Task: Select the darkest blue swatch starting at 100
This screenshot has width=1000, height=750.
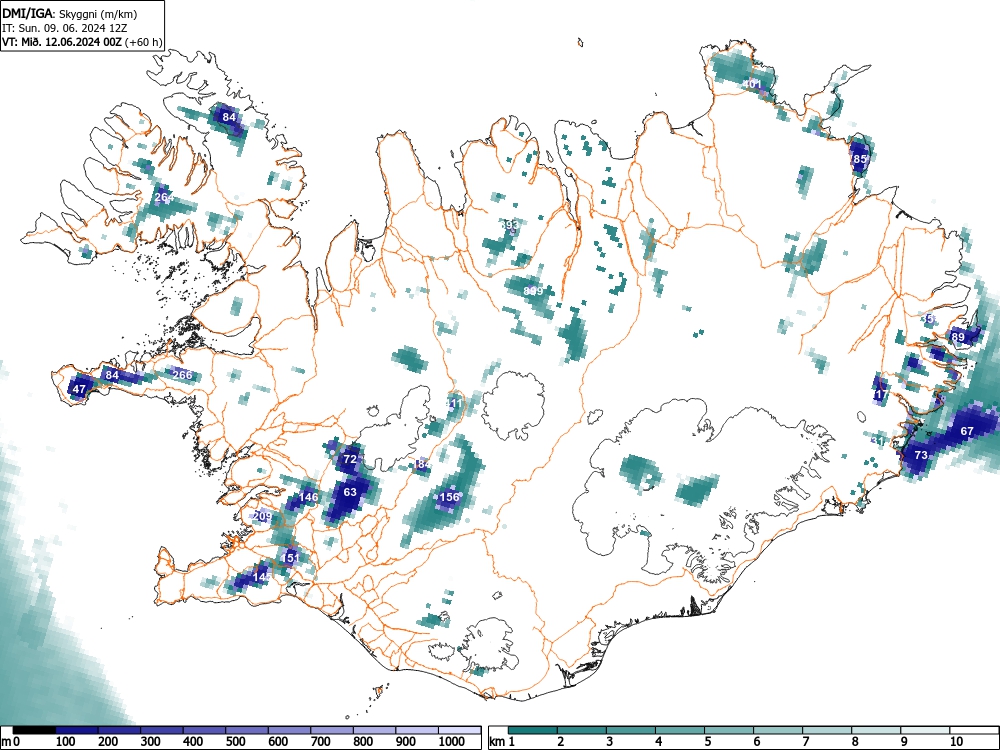Action: (77, 730)
